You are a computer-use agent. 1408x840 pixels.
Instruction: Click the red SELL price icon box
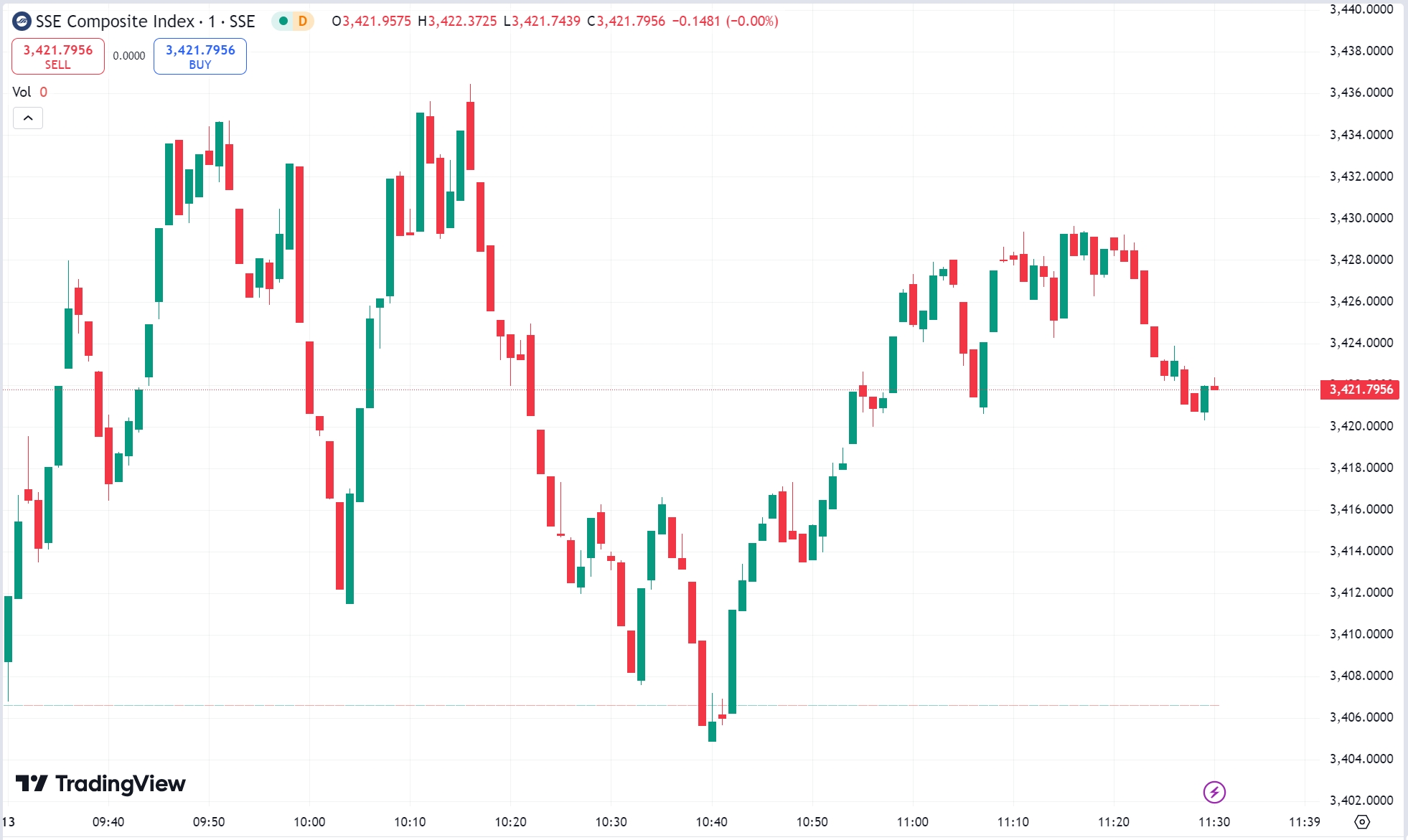57,55
